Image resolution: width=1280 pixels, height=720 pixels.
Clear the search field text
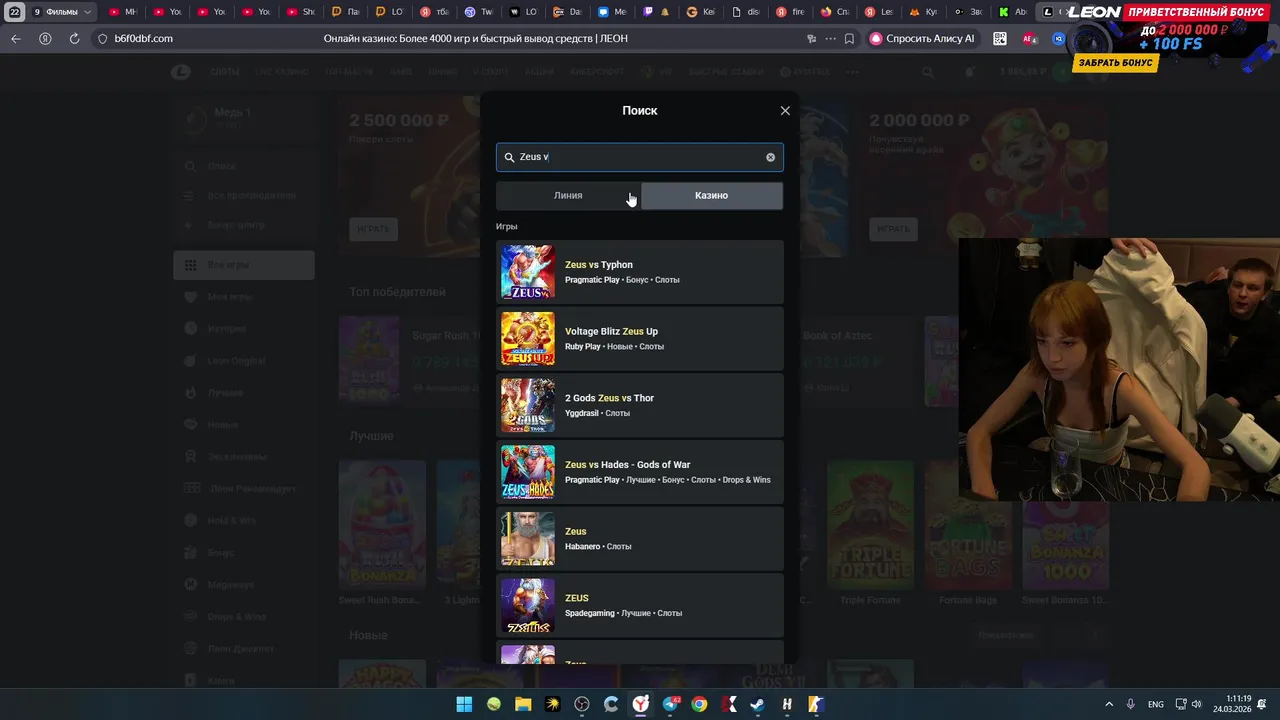click(770, 157)
